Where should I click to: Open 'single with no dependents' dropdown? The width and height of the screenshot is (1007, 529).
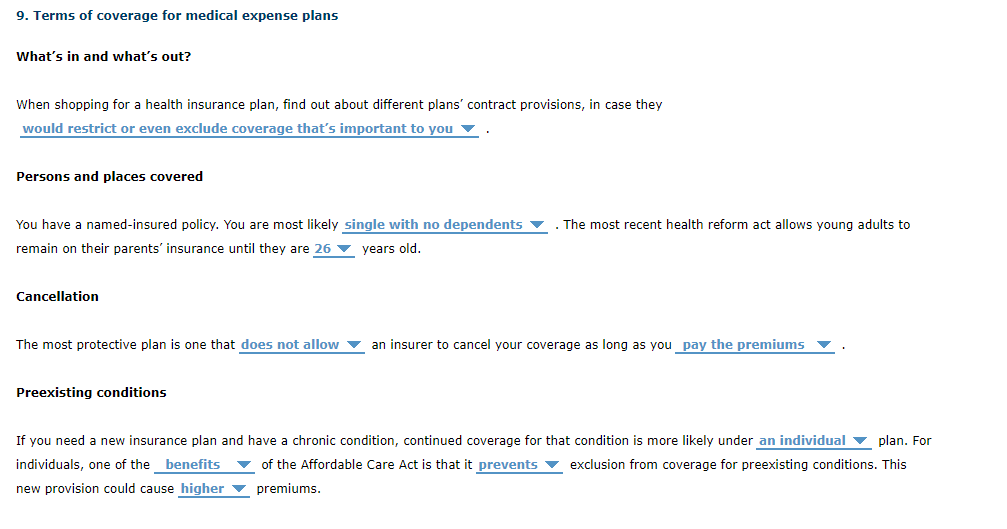tap(444, 225)
